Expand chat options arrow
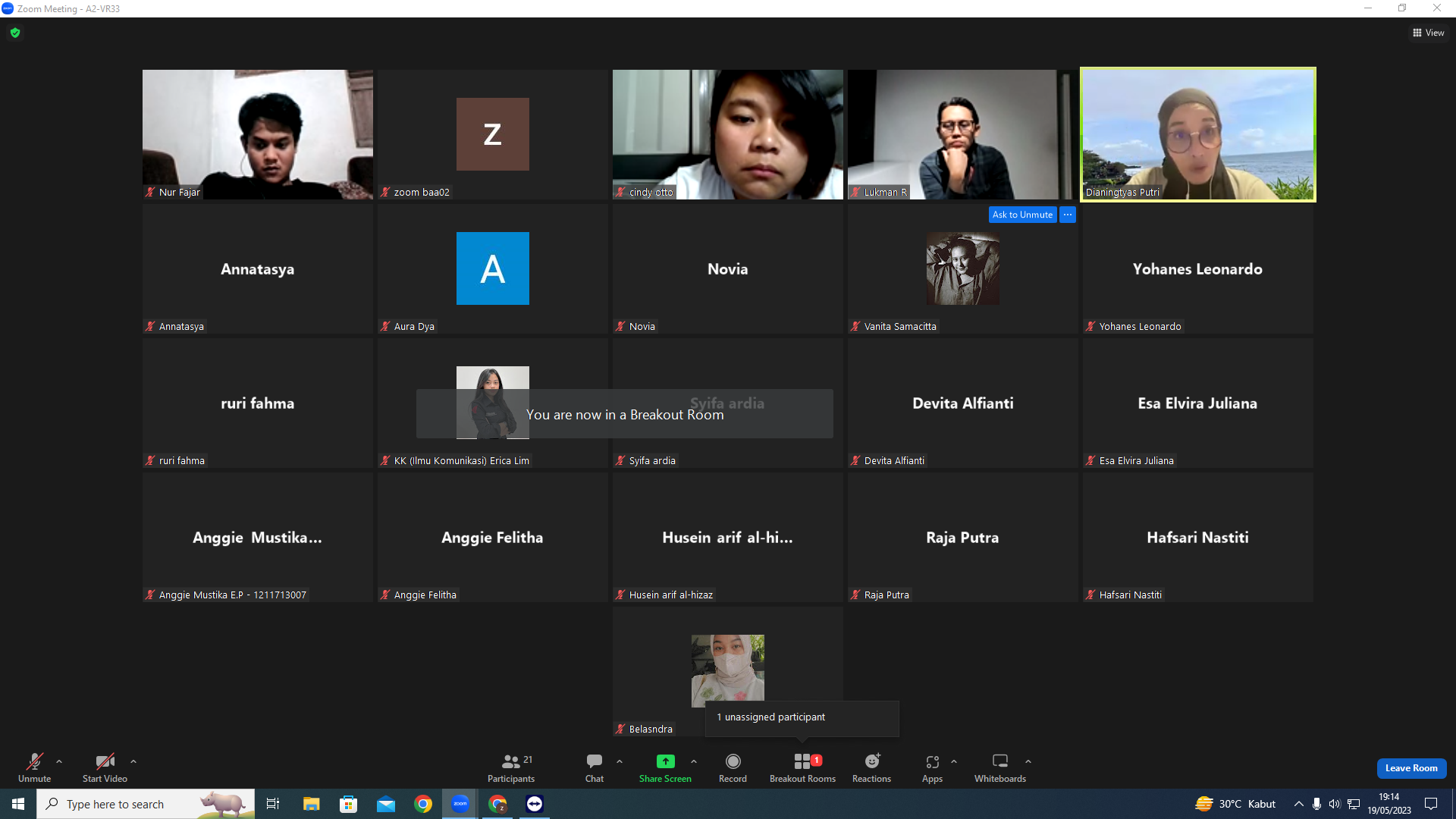 click(x=620, y=761)
